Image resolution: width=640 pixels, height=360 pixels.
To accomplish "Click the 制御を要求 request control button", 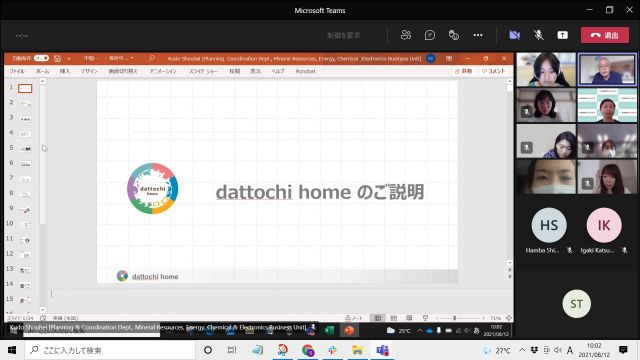I will (x=343, y=36).
